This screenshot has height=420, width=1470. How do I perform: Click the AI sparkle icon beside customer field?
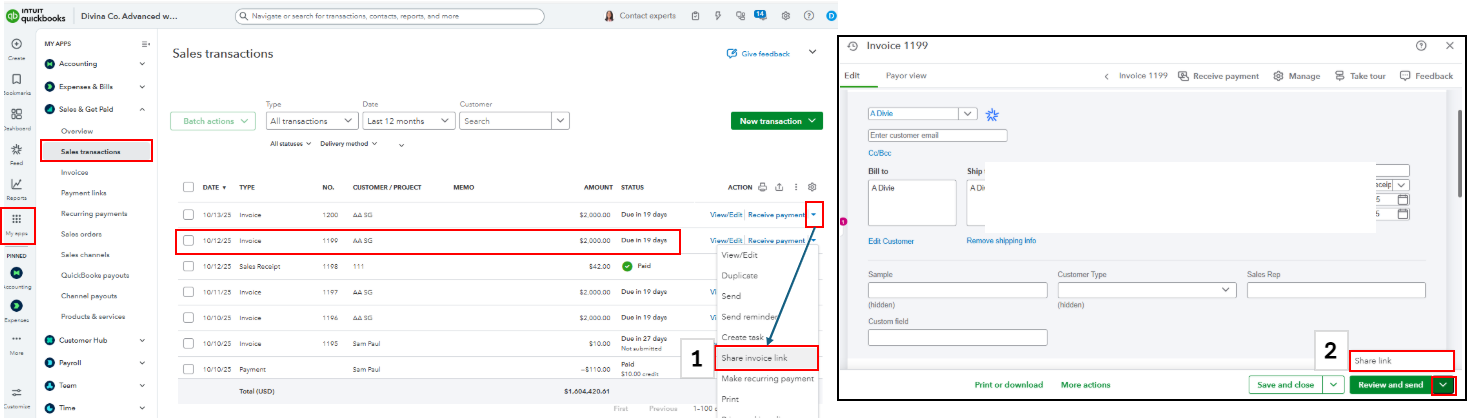[992, 115]
